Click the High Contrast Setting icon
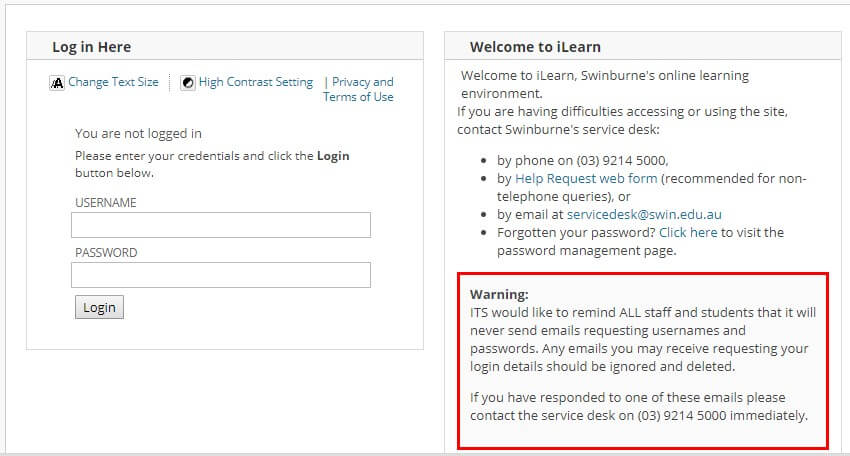 pyautogui.click(x=188, y=82)
